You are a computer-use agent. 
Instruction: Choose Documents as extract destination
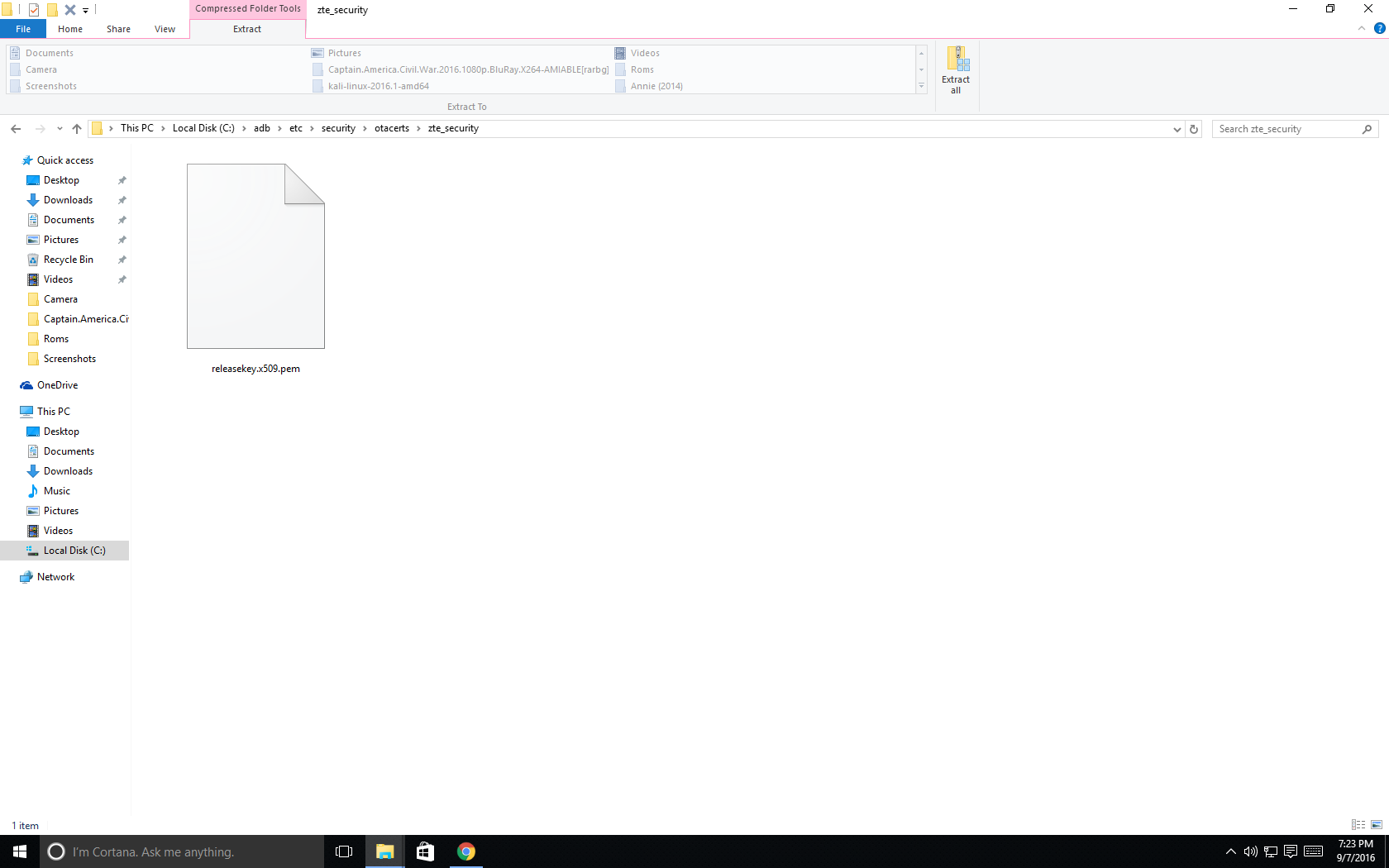click(41, 53)
